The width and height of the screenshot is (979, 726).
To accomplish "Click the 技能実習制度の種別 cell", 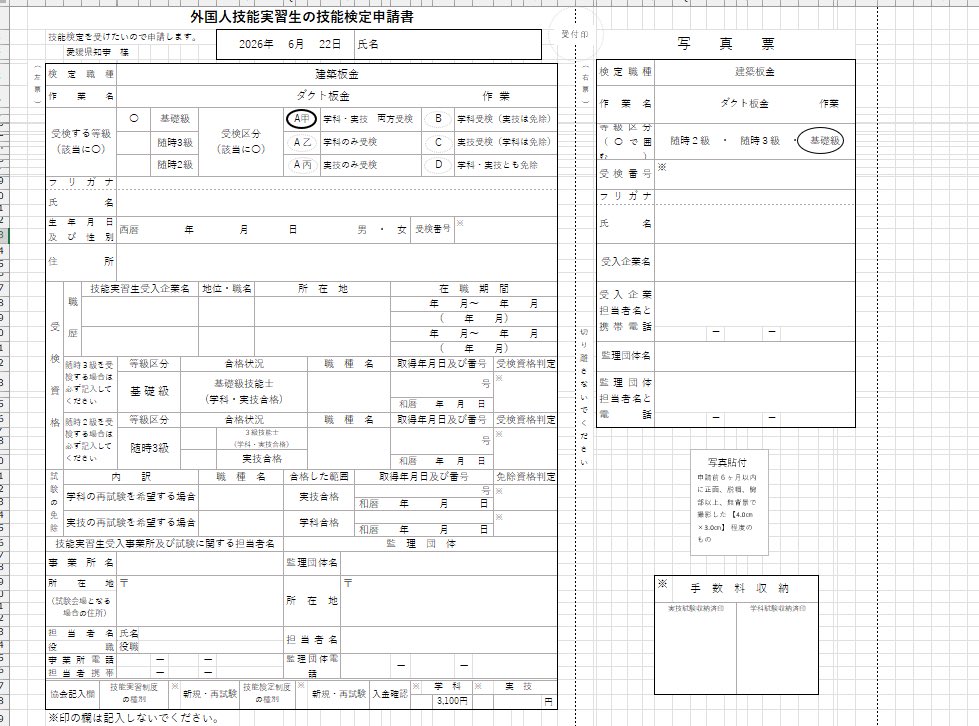I will 134,694.
